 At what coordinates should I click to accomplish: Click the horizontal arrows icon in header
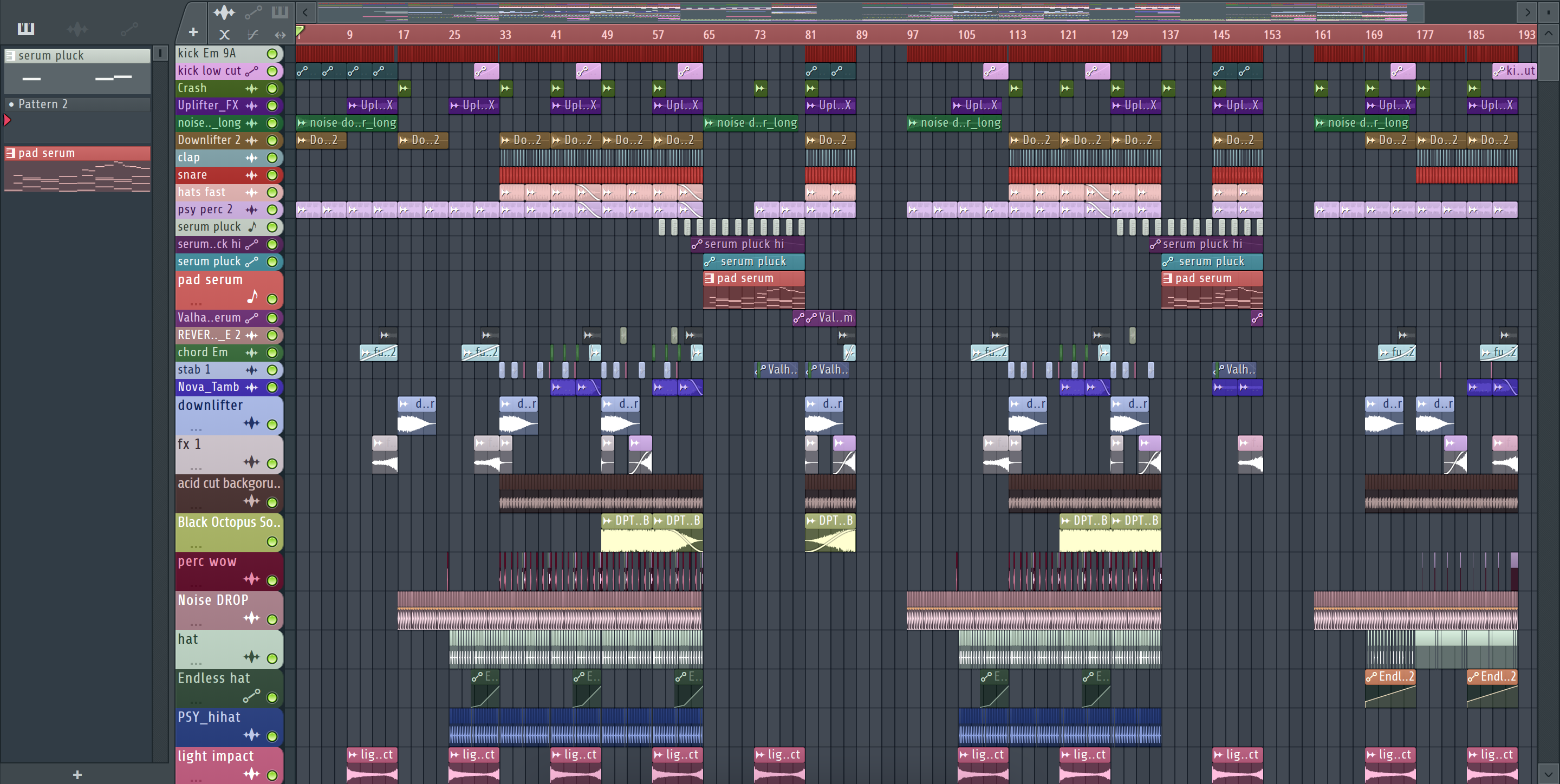[280, 35]
